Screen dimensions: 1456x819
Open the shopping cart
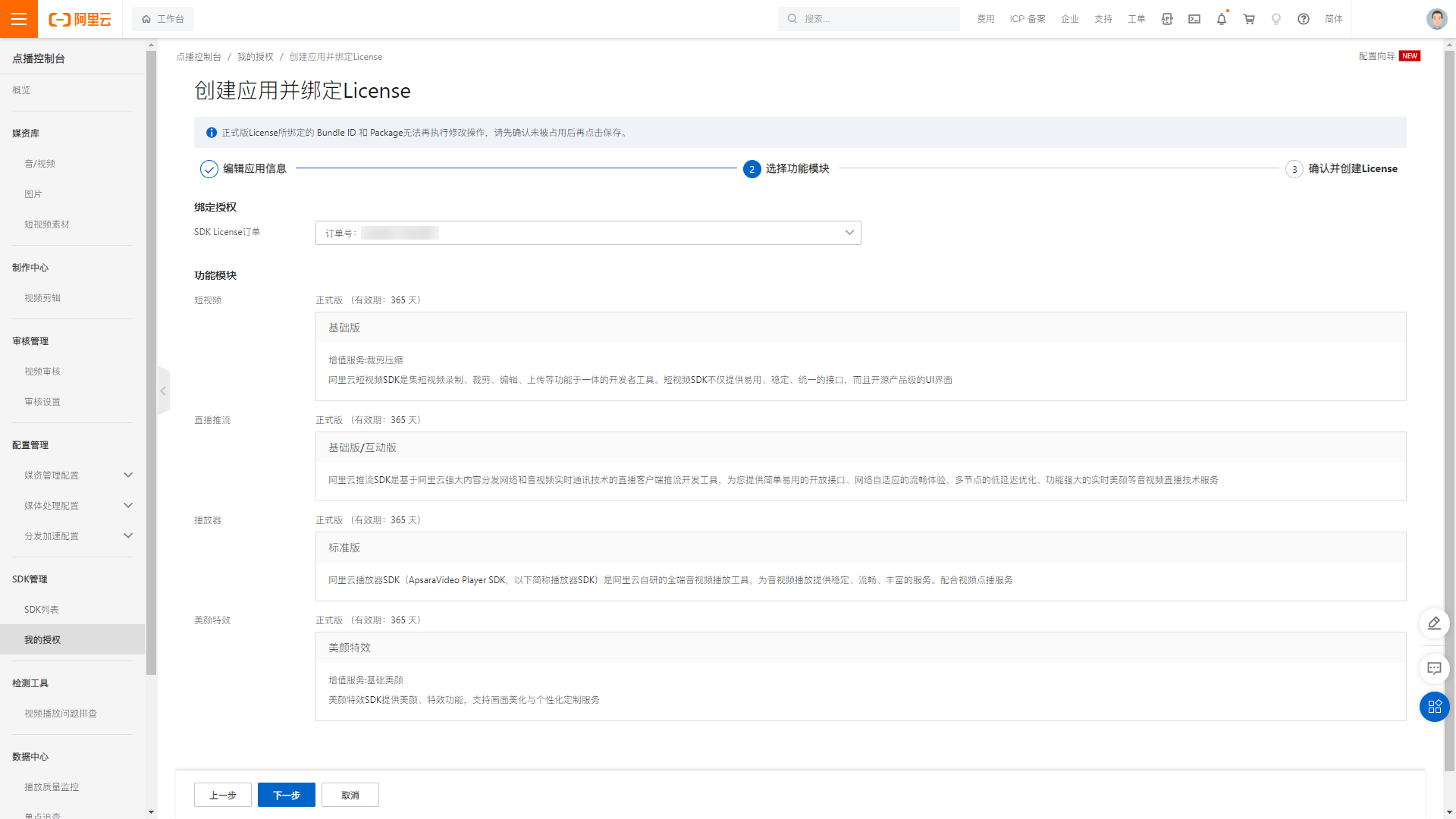click(x=1249, y=19)
